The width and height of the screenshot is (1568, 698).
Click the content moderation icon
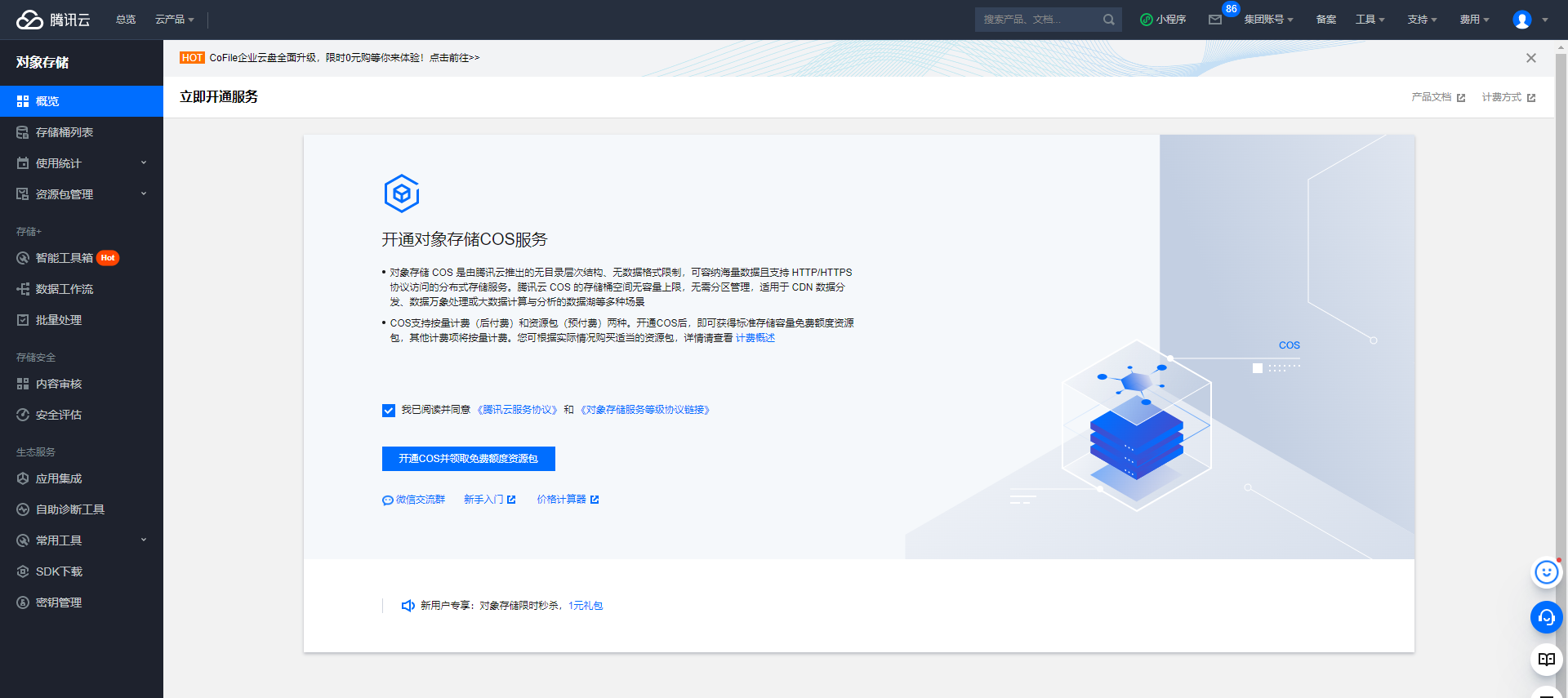pos(23,384)
